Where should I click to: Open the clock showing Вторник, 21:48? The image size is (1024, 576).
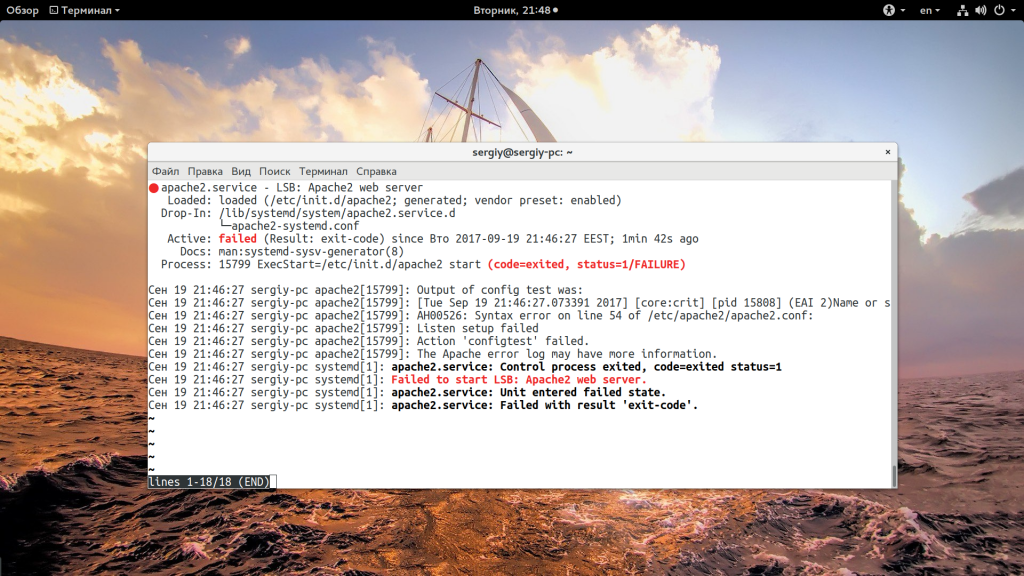coord(512,10)
